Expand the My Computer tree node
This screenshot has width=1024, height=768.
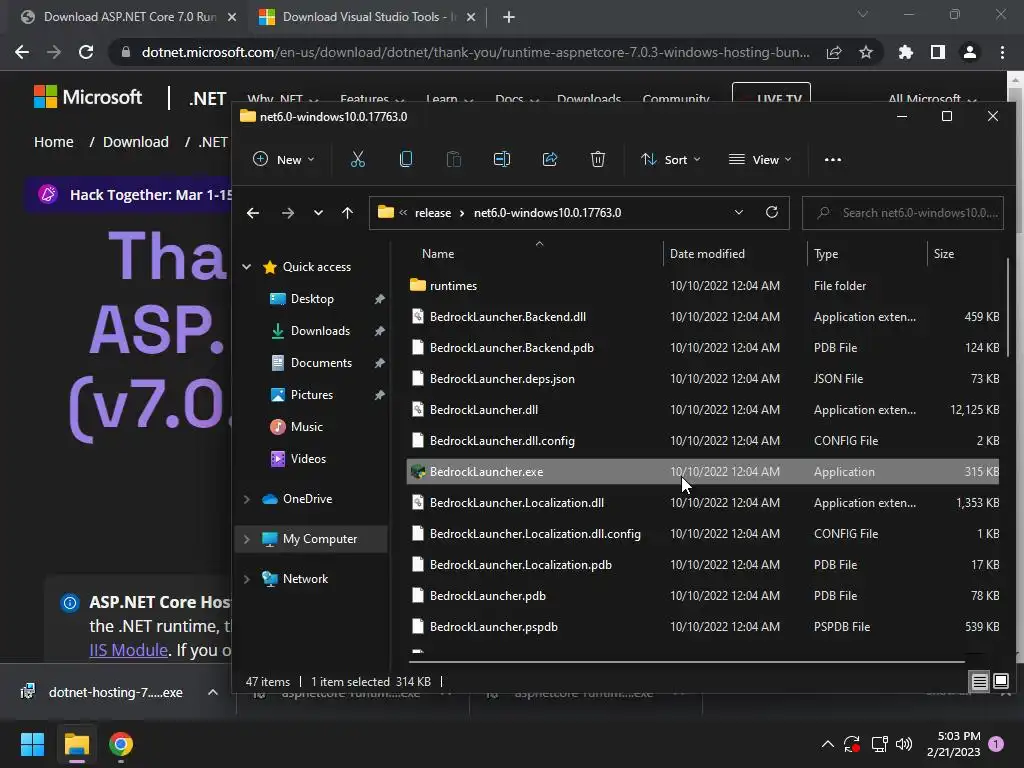(x=247, y=539)
